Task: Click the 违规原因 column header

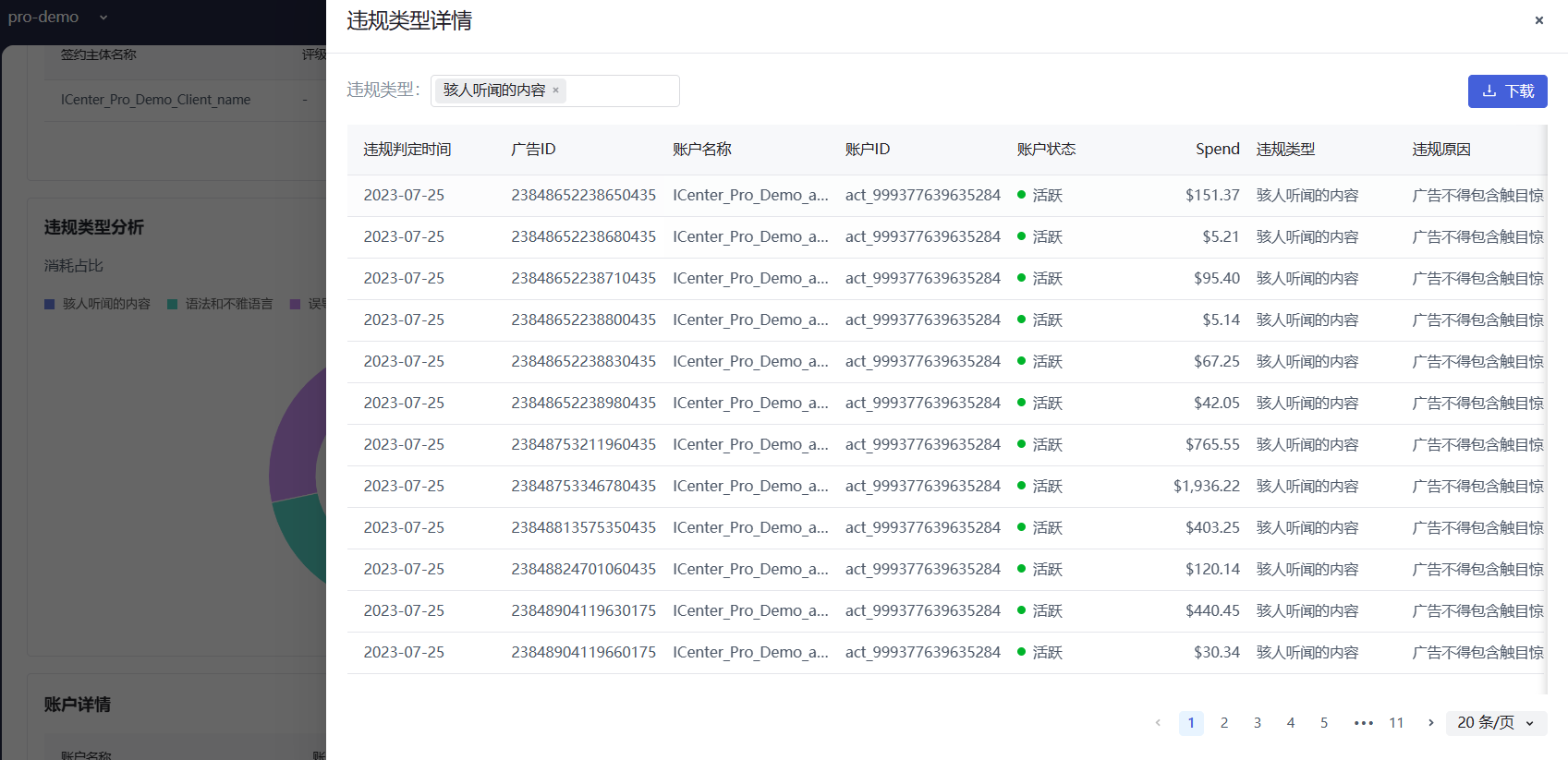Action: pos(1441,150)
